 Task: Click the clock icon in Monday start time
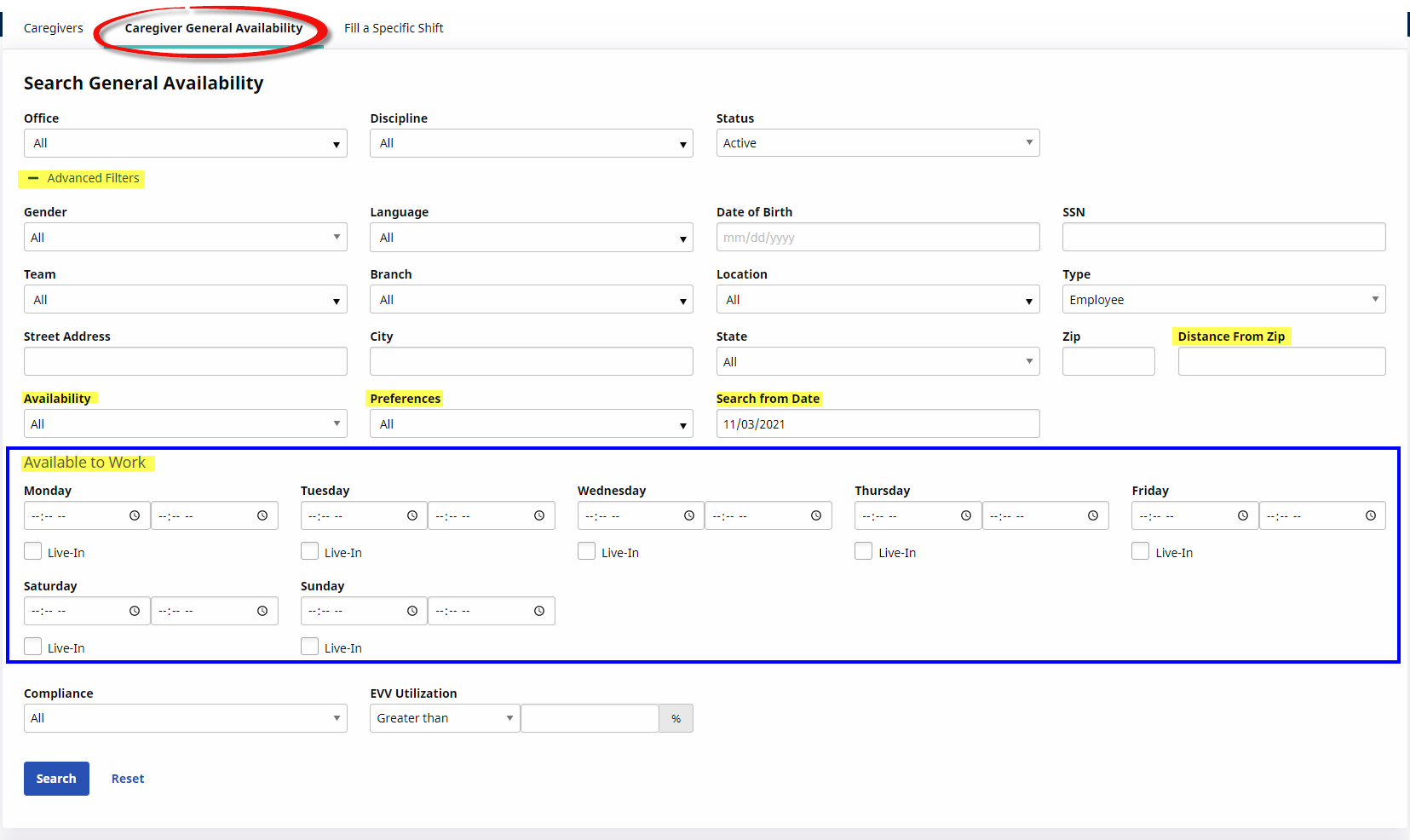pos(135,515)
